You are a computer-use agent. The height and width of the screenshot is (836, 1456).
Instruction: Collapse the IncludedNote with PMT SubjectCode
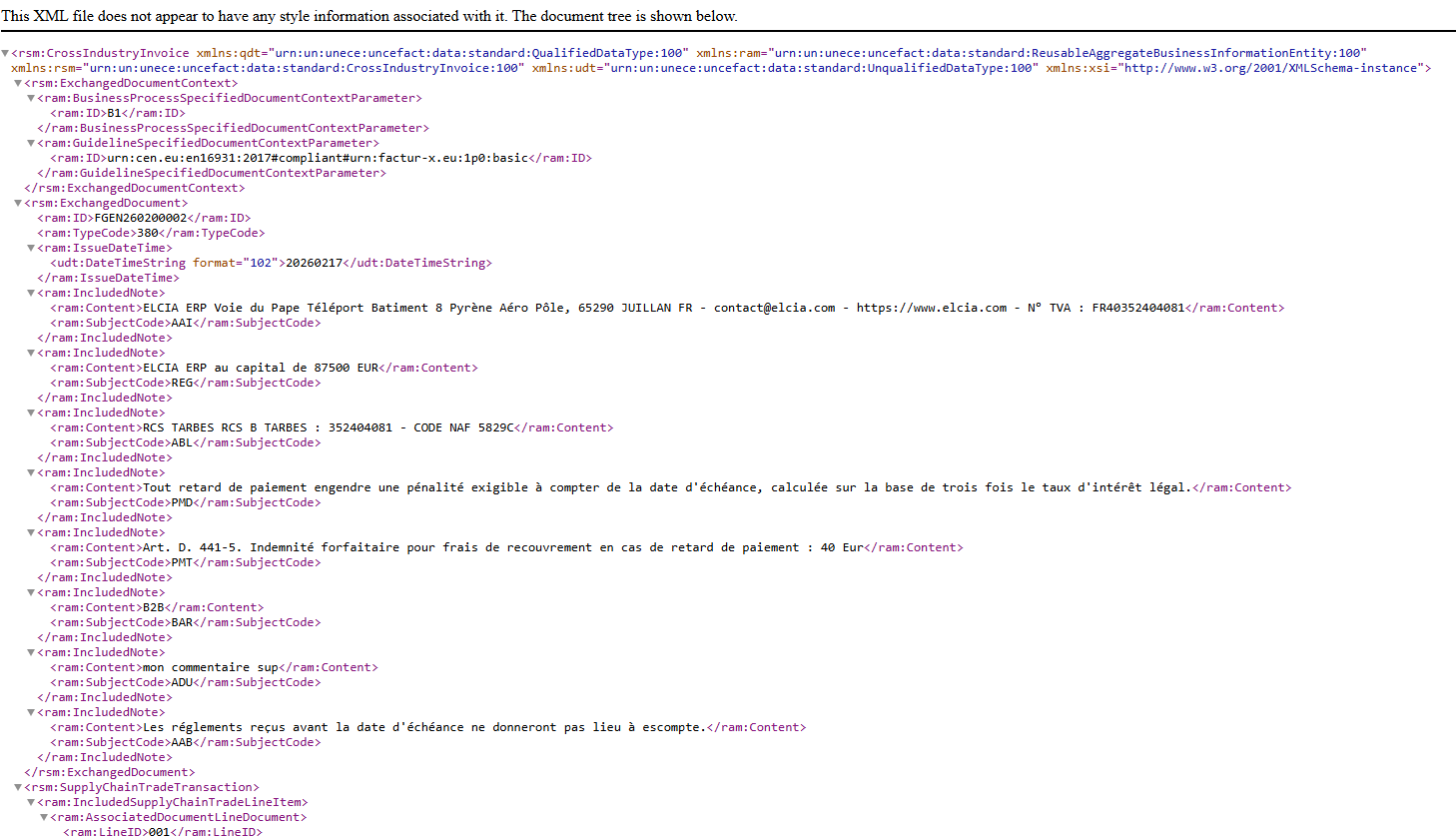point(31,531)
